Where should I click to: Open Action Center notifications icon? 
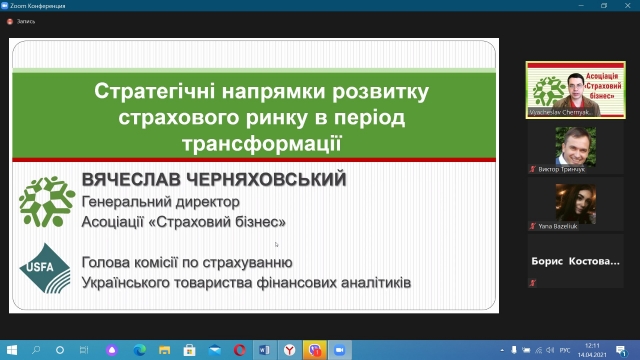(621, 351)
